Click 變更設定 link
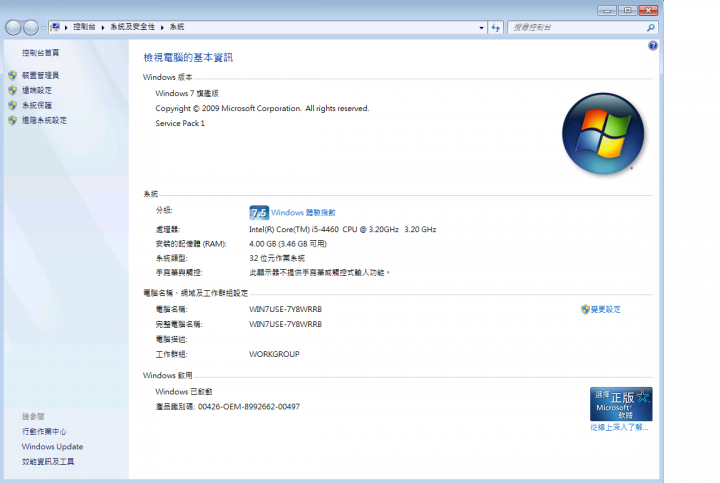Viewport: 720px width, 483px height. pos(606,309)
